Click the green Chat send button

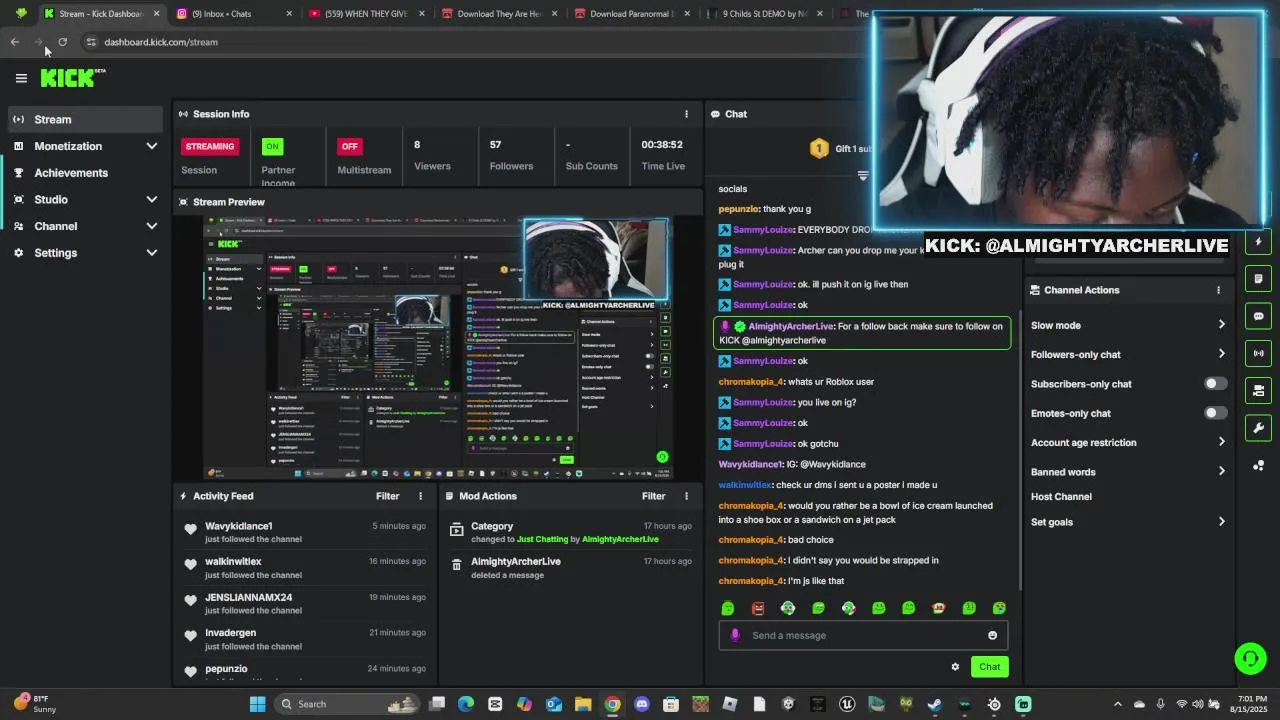click(x=989, y=667)
